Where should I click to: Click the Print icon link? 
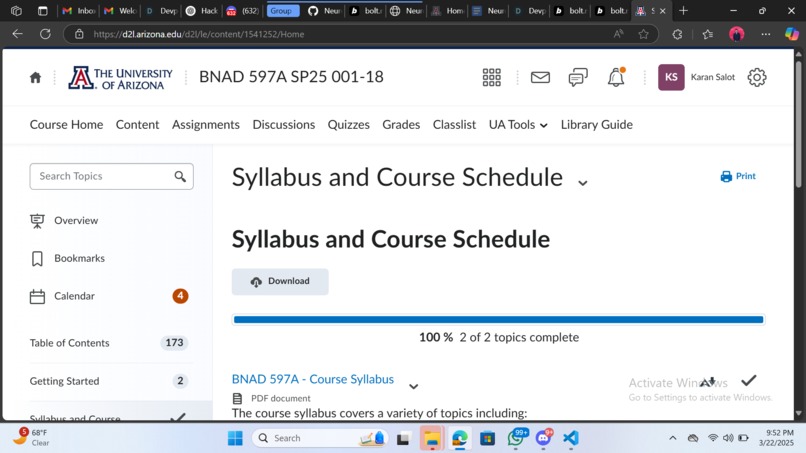(738, 176)
